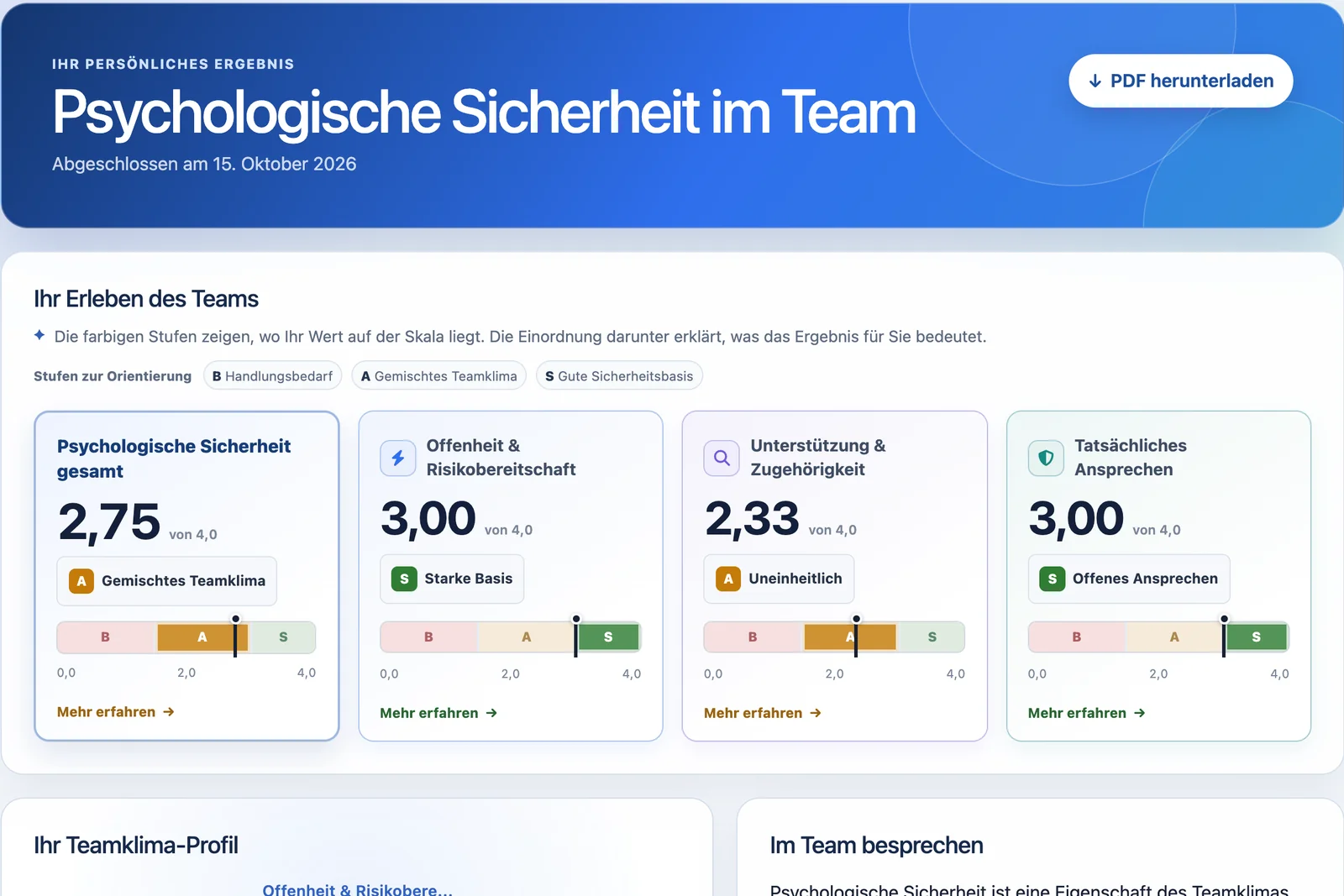This screenshot has height=896, width=1344.
Task: Open Mehr erfahren in Psychologische Sicherheit gesamt card
Action: [116, 711]
